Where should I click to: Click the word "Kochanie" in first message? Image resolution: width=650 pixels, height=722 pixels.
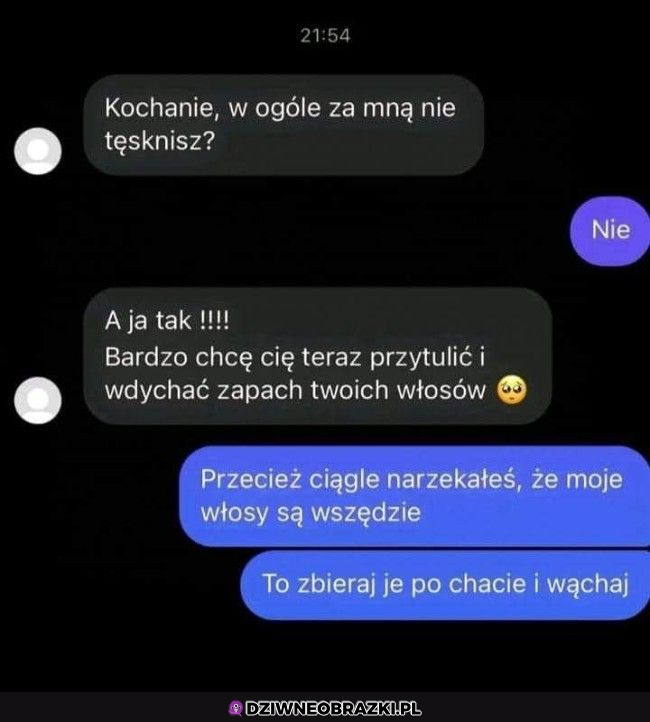159,108
